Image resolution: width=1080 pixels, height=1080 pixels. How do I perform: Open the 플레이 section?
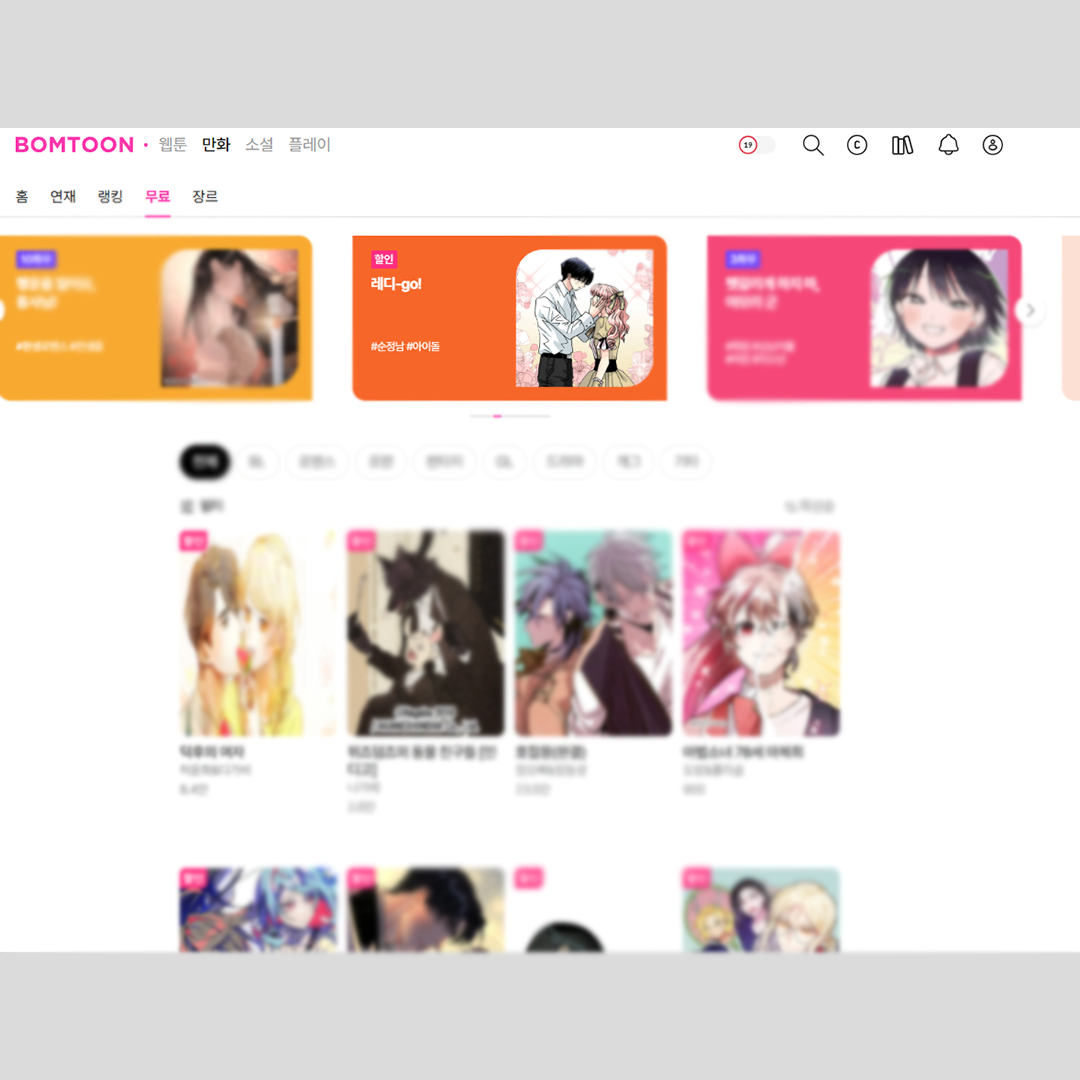point(309,145)
